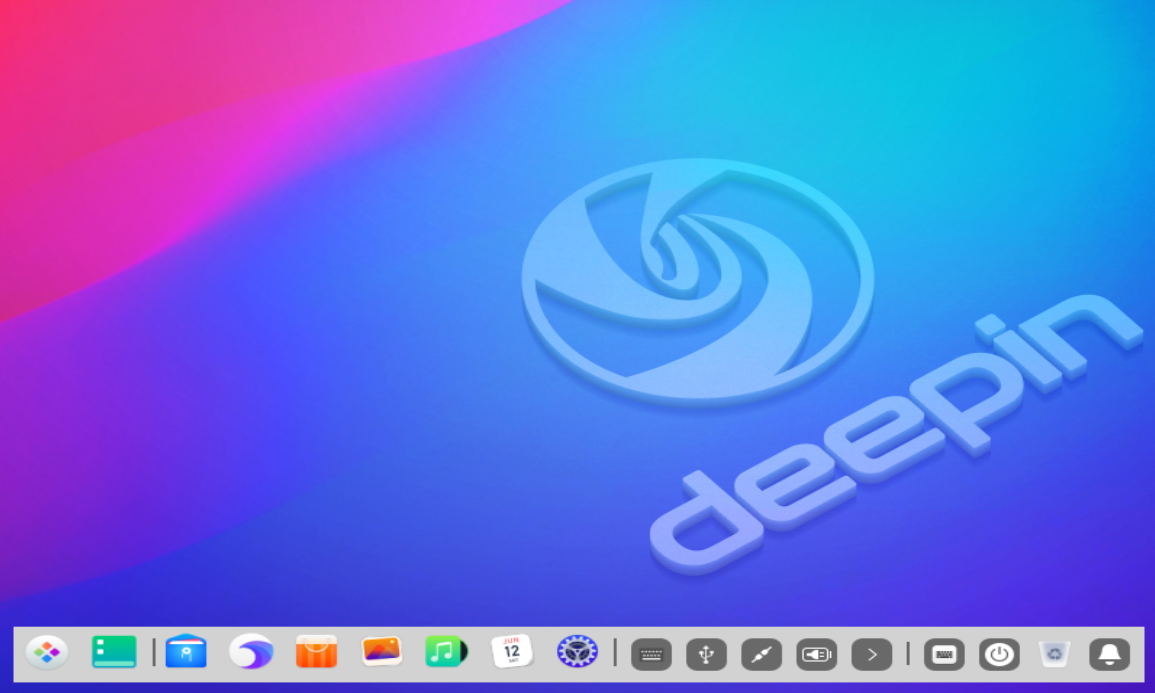Open the network connection tray icon
The height and width of the screenshot is (693, 1155).
coord(761,655)
